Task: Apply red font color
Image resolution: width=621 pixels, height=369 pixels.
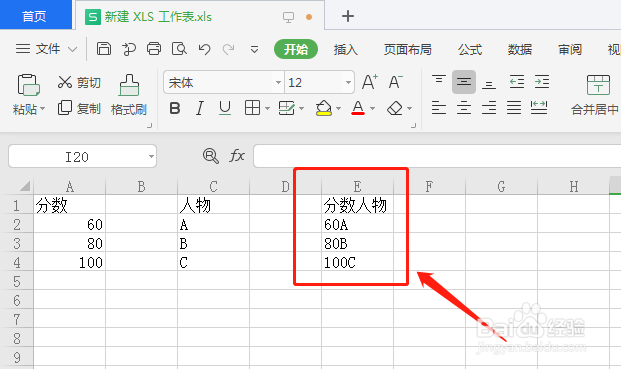Action: tap(358, 108)
